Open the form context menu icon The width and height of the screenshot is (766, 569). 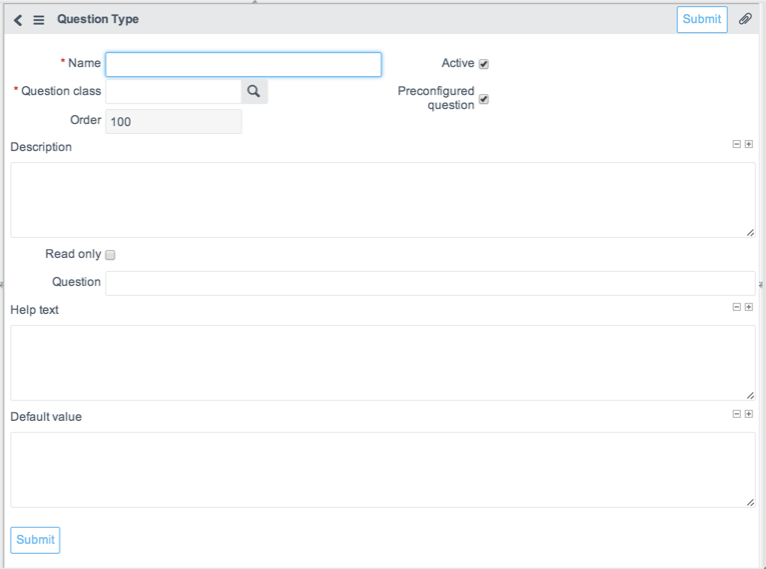click(39, 20)
